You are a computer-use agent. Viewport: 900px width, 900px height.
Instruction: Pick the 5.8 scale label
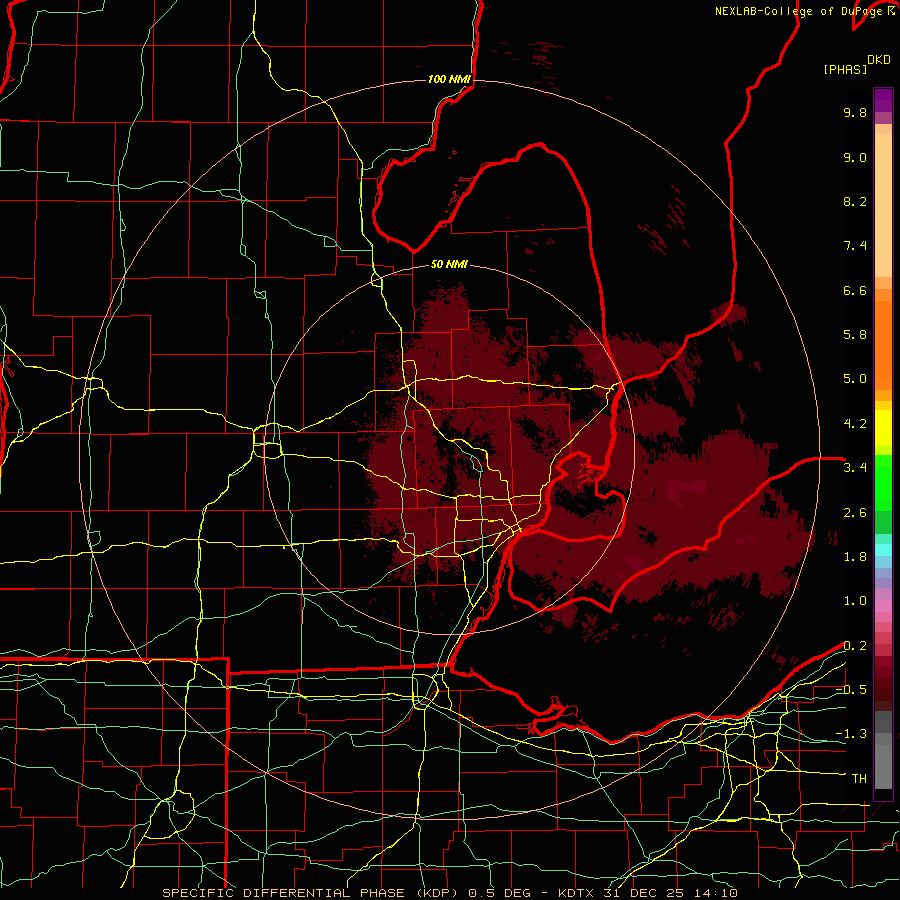855,335
